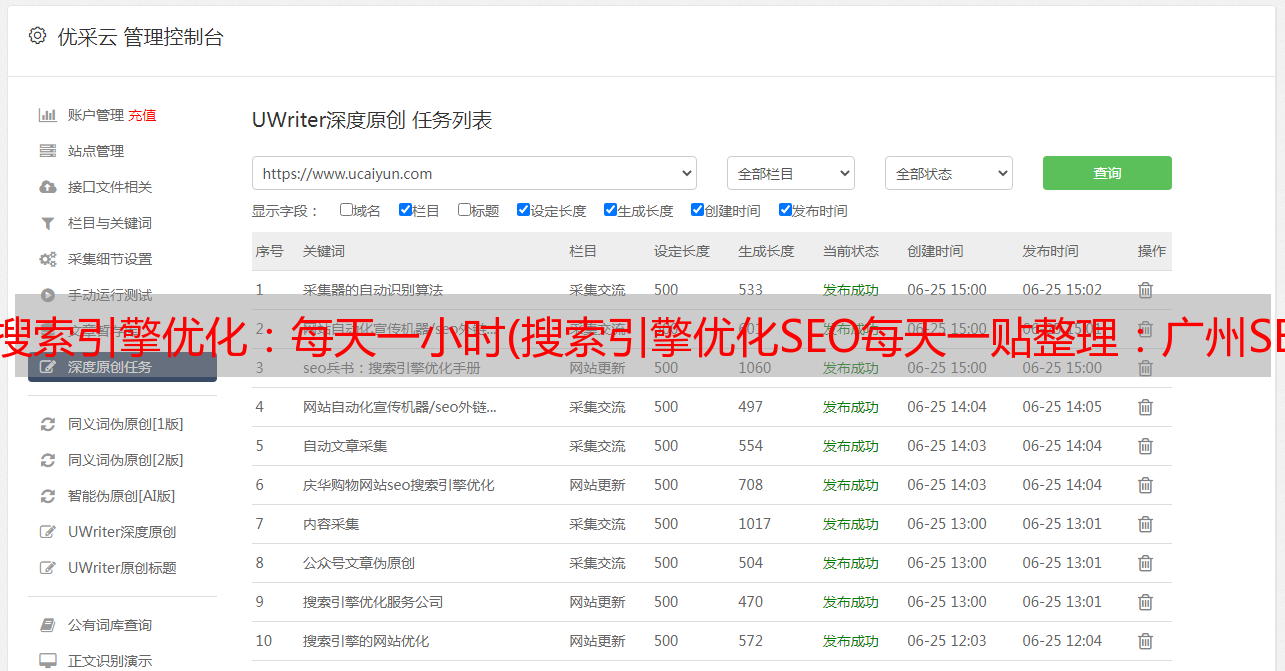Screen dimensions: 1285x671
Task: Click the UWriter深度原创 edit icon
Action: [x=47, y=532]
